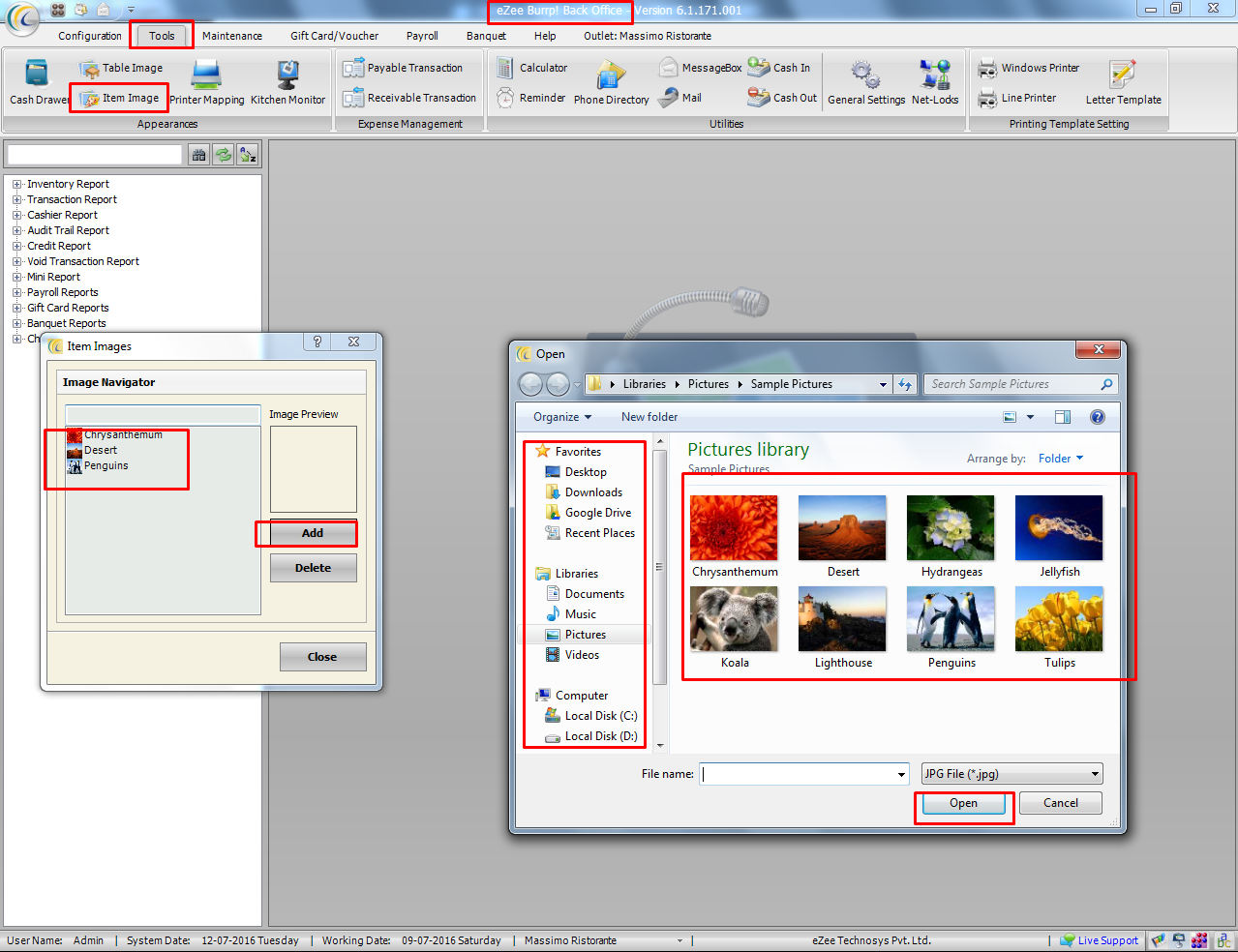Open the Mail utility
The width and height of the screenshot is (1238, 952).
(x=679, y=98)
